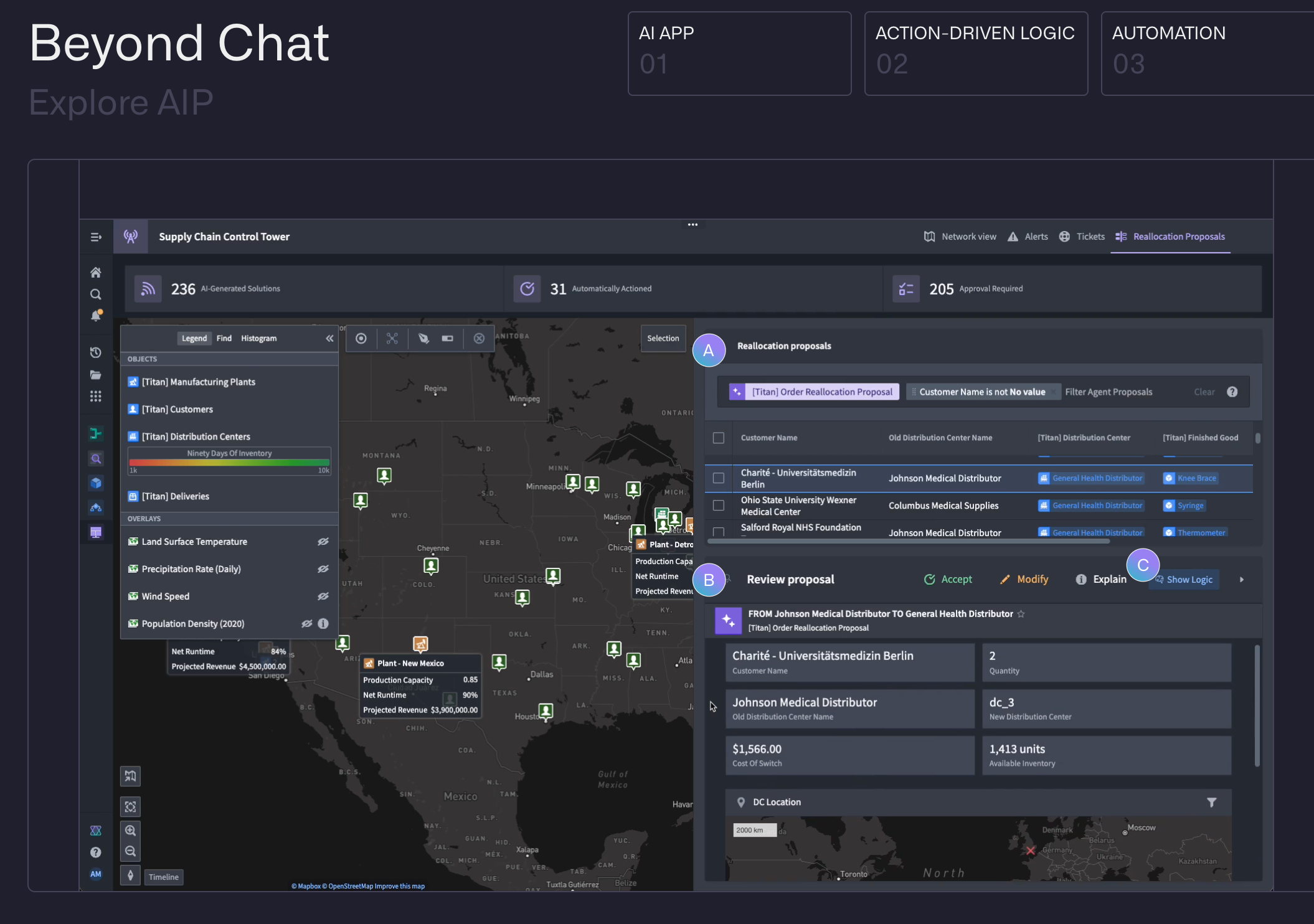Click the history clock sidebar icon
The image size is (1314, 924).
pos(95,352)
